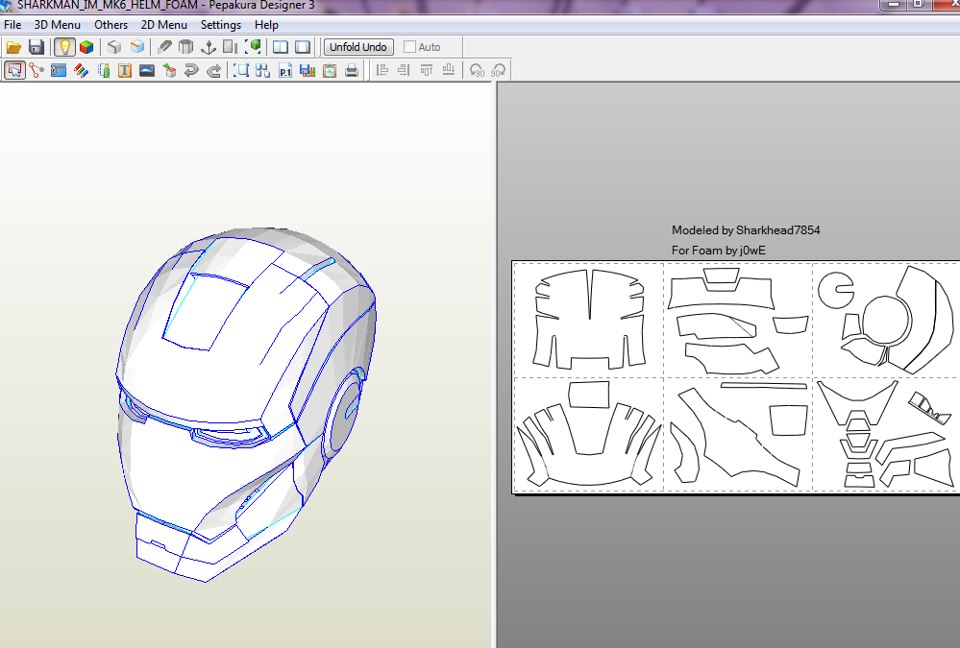Save the project with the floppy disk icon
This screenshot has height=648, width=960.
[36, 47]
